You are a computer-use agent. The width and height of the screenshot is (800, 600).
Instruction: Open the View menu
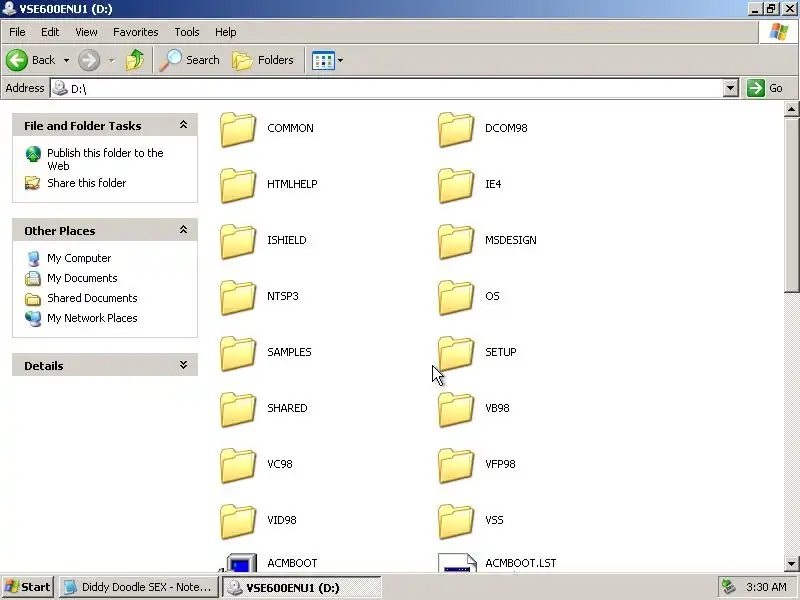[86, 32]
